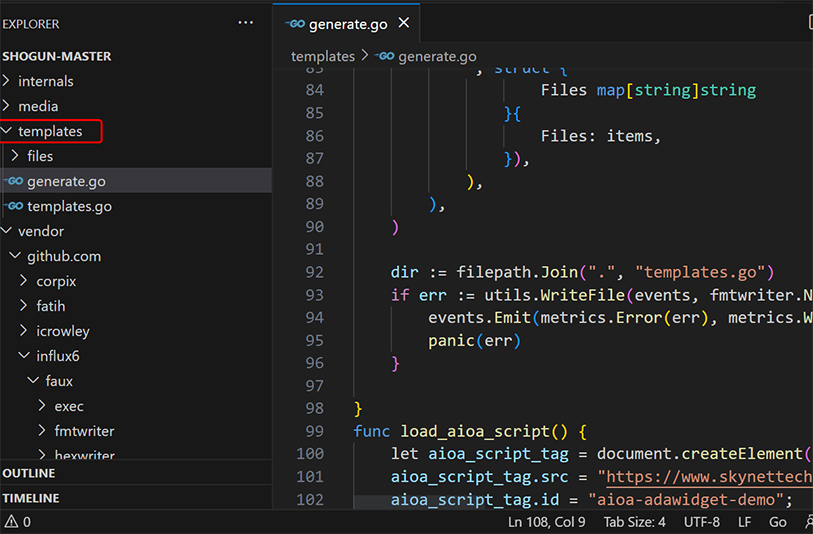The width and height of the screenshot is (813, 534).
Task: Collapse the vendor folder
Action: (40, 231)
